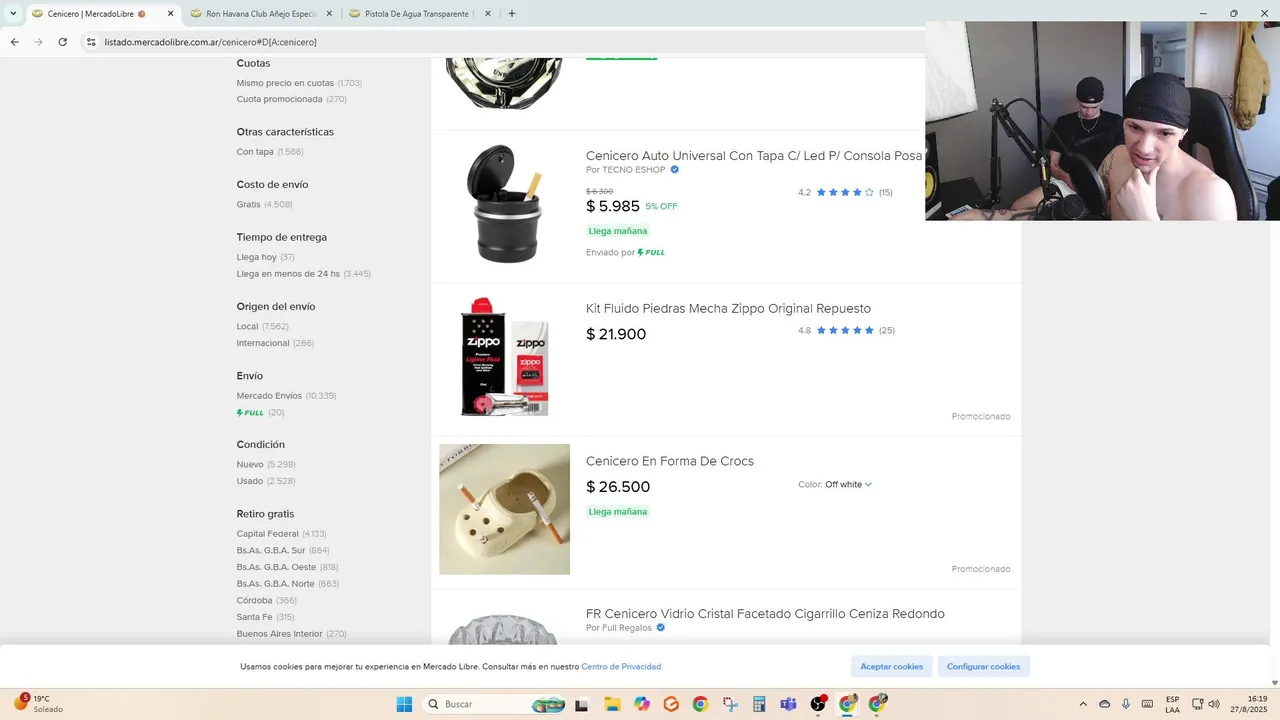Reload the MercadoLibre page

pos(63,42)
